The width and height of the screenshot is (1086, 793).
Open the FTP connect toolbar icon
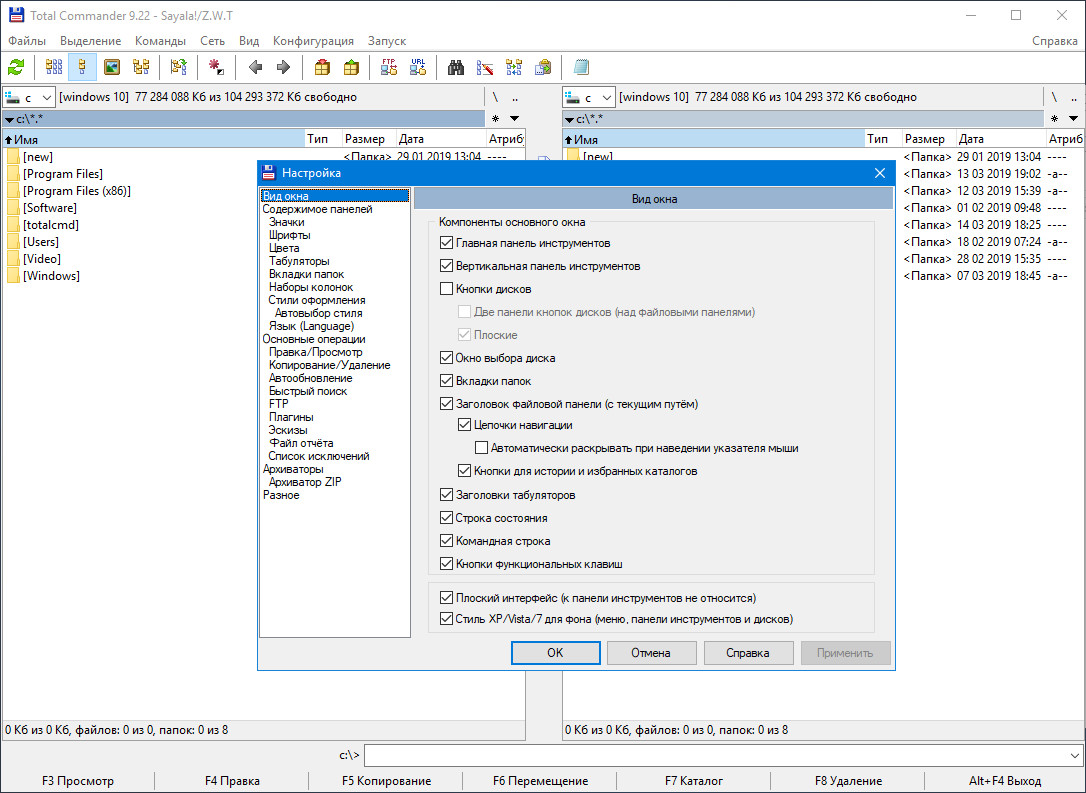[389, 68]
